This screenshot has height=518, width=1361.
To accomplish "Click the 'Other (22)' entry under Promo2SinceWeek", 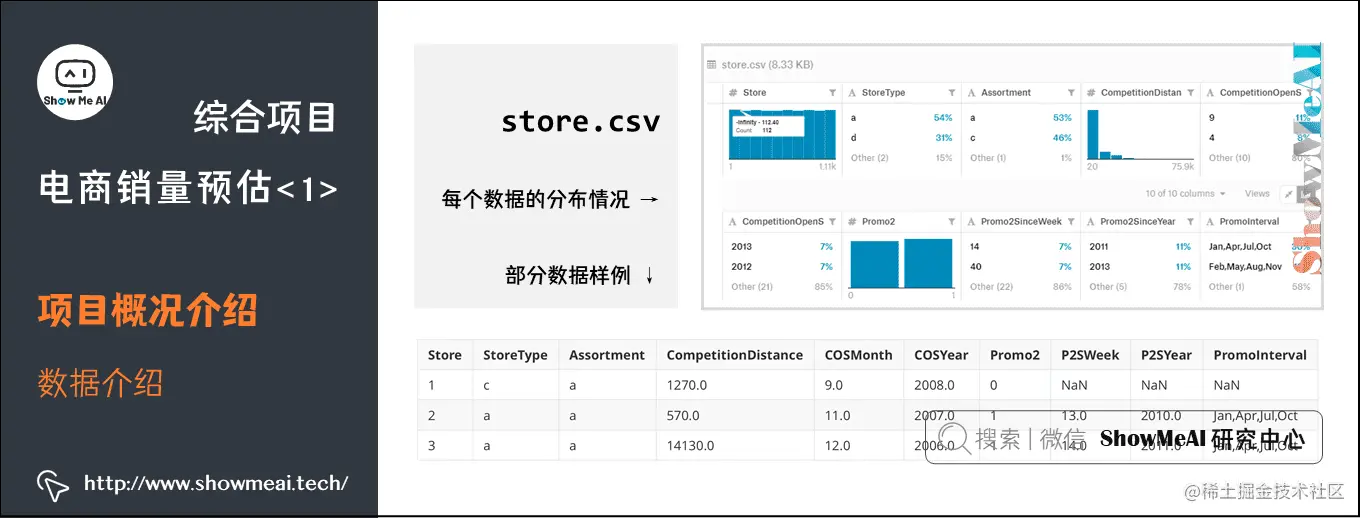I will [992, 287].
